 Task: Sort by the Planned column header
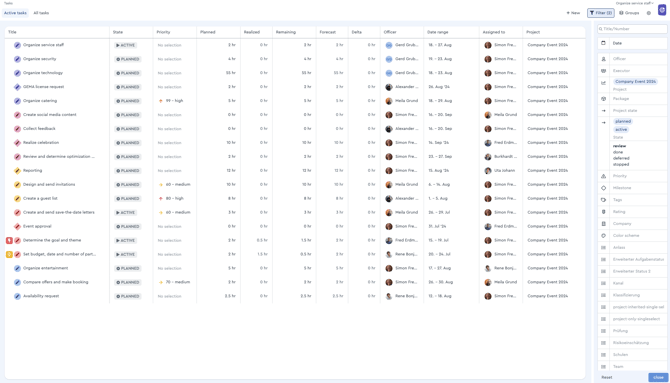pyautogui.click(x=208, y=32)
